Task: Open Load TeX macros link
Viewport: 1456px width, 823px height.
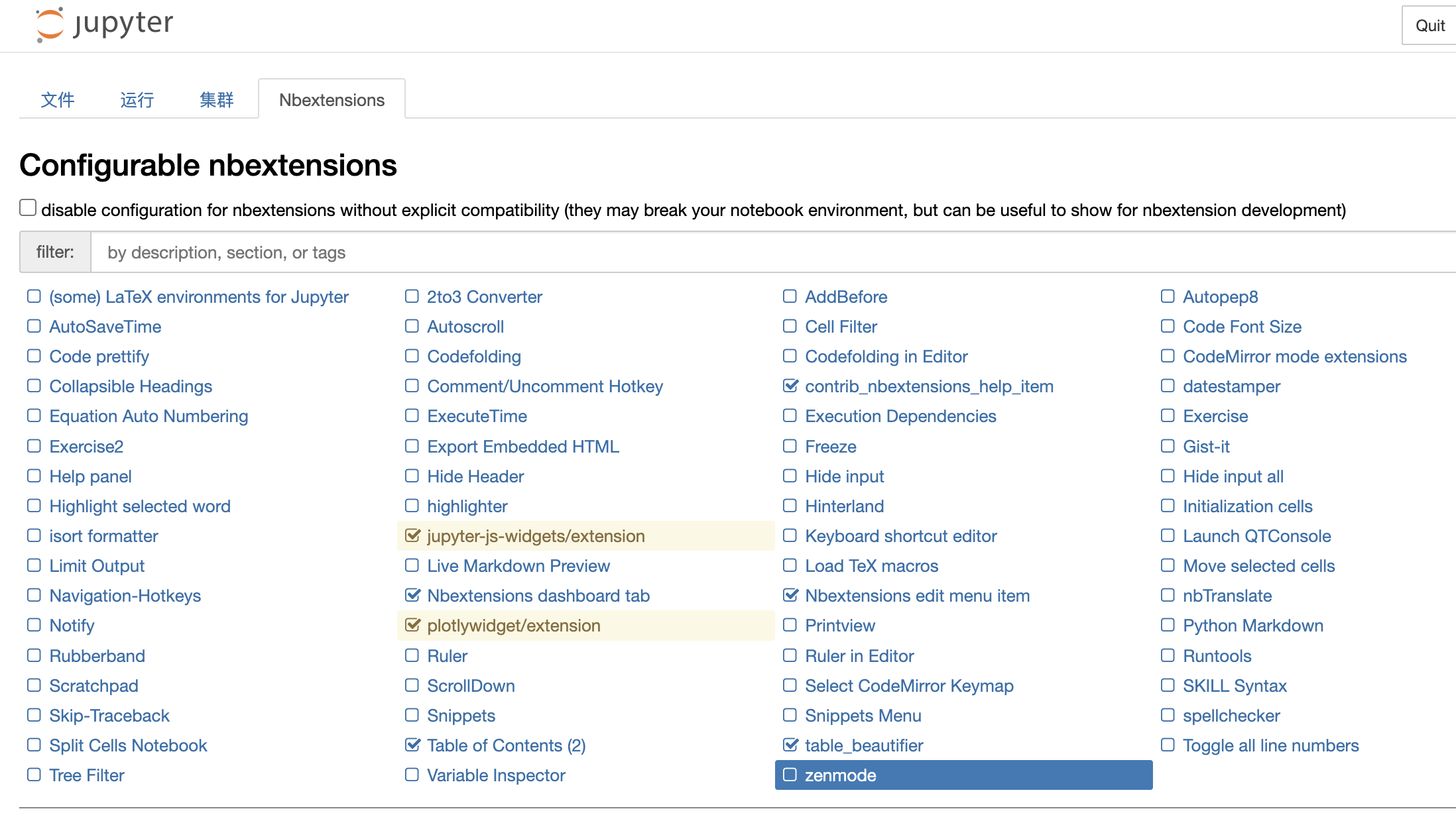Action: point(872,566)
